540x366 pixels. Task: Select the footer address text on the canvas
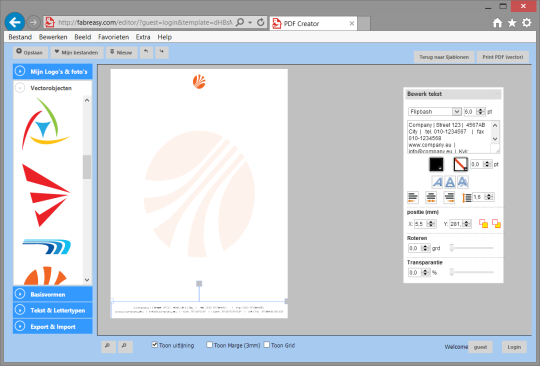click(199, 309)
